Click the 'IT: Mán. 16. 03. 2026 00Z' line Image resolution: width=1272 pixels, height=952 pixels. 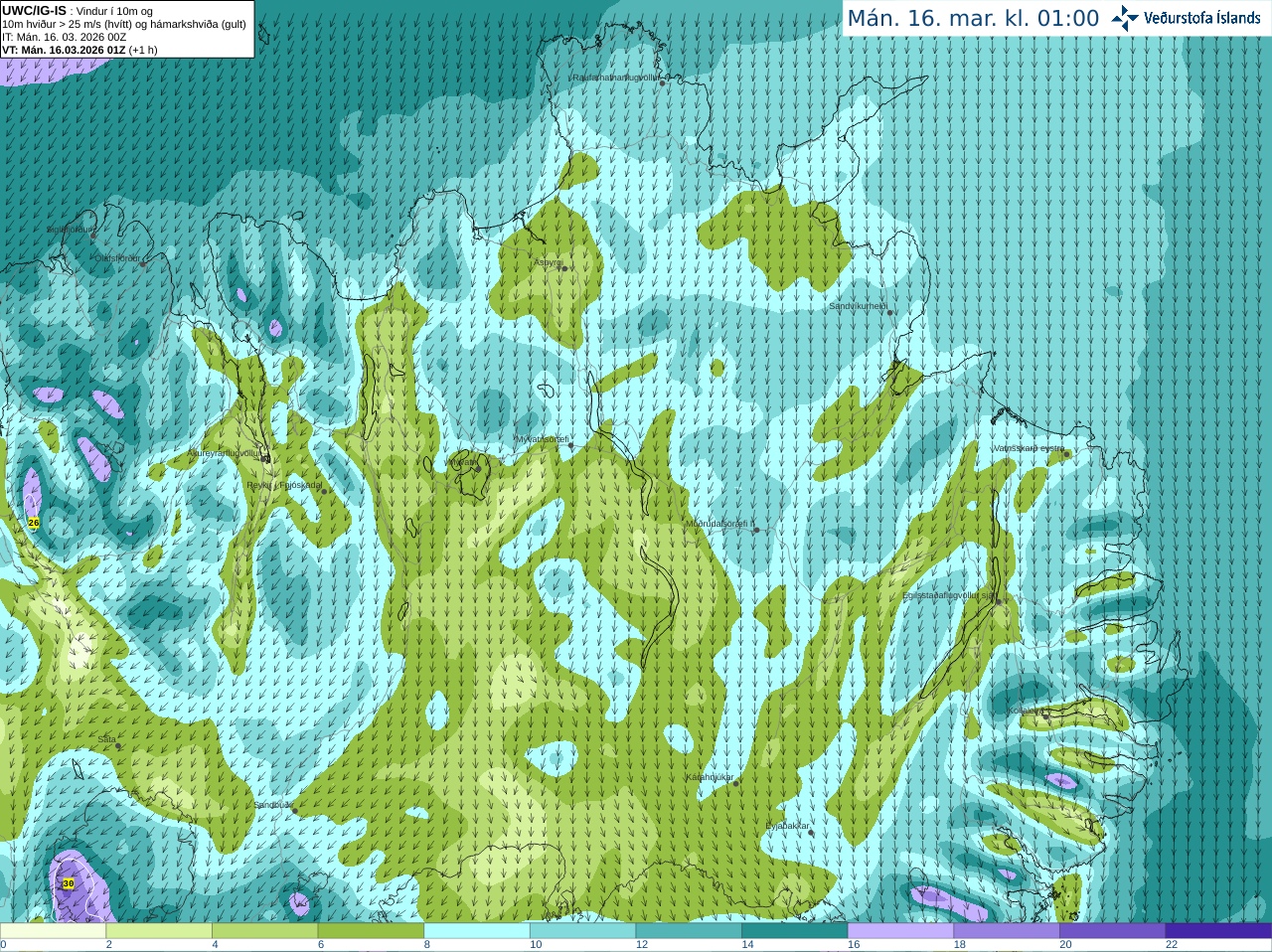point(65,37)
